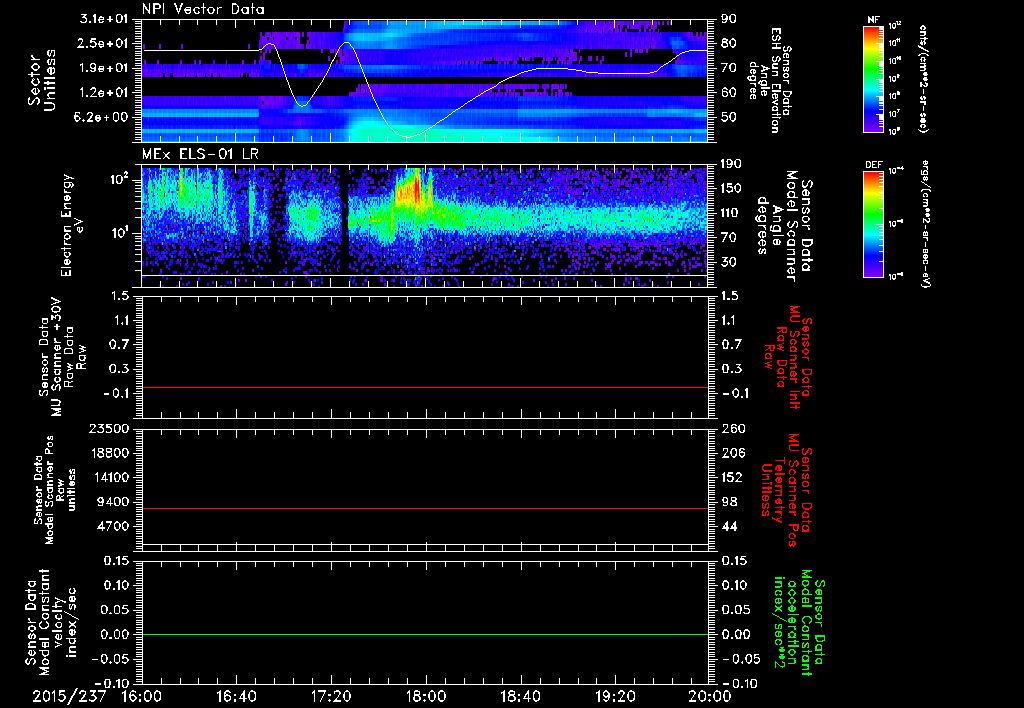Screen dimensions: 1024x708
Task: Click the 80 degree elevation tick value
Action: (x=728, y=43)
